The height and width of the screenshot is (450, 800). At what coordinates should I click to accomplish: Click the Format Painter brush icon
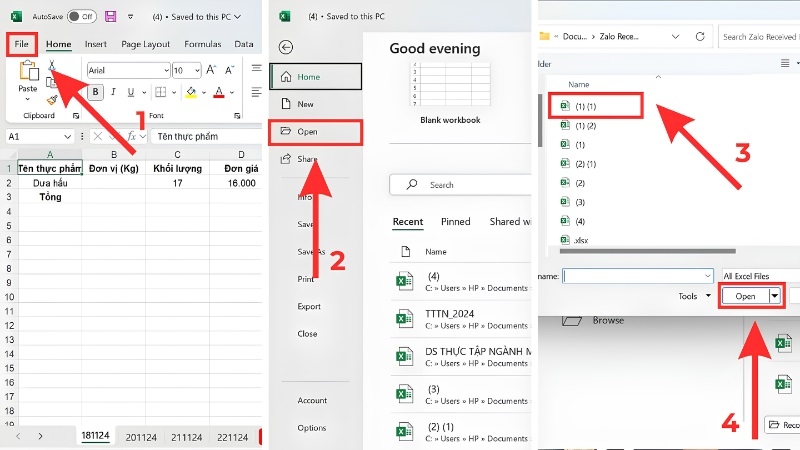pyautogui.click(x=52, y=100)
